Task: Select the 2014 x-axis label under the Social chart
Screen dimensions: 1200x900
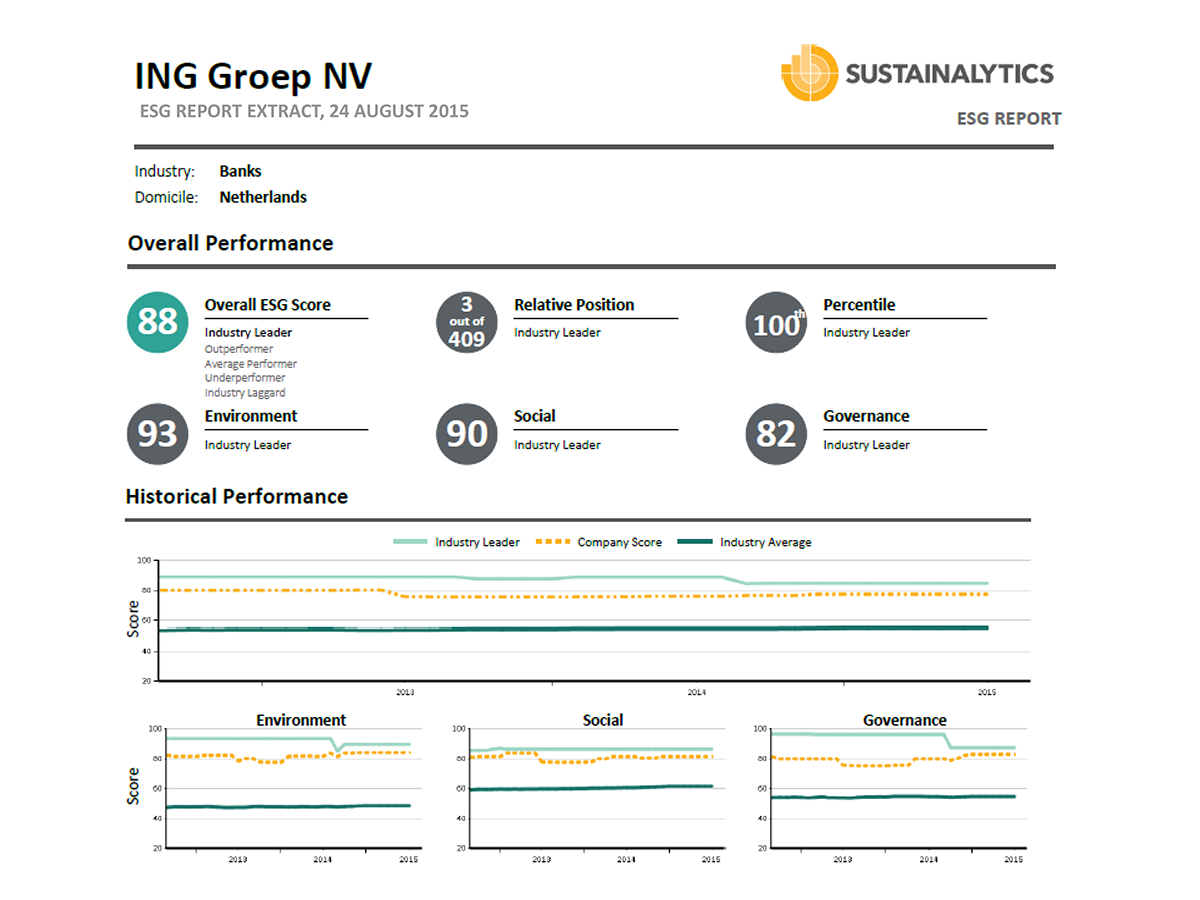Action: coord(626,859)
